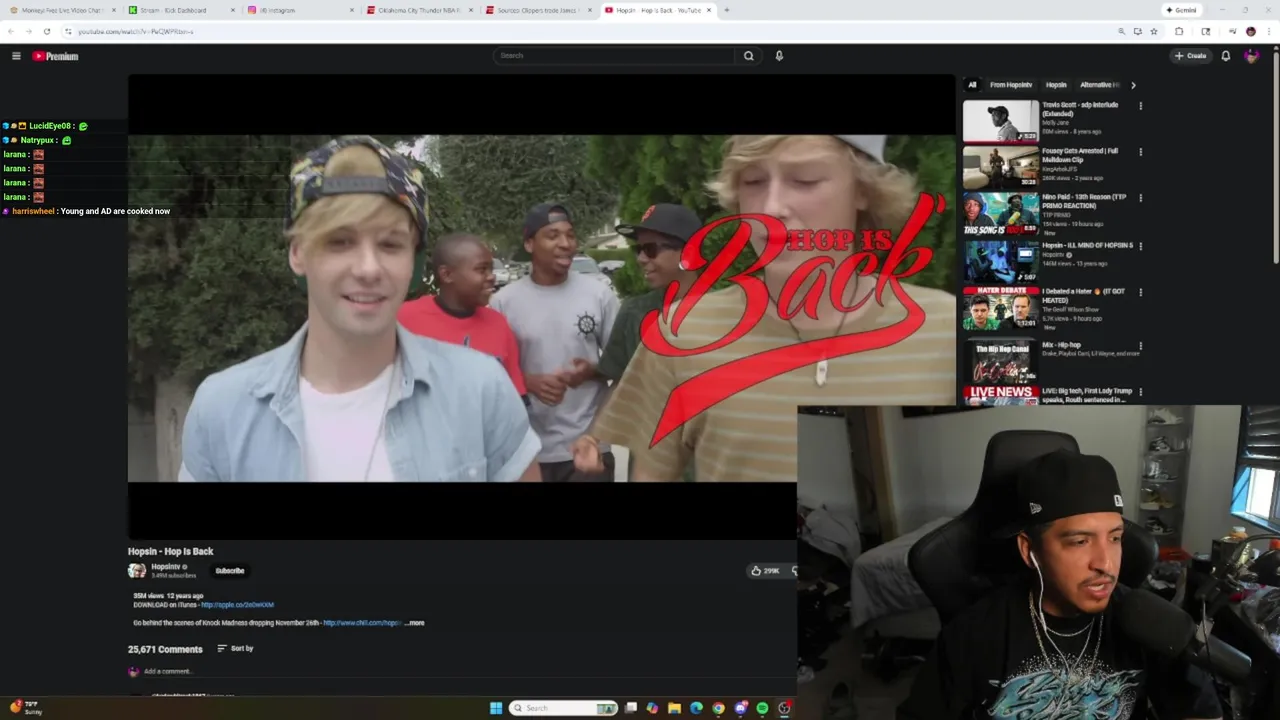
Task: Open options for Travis Scott video
Action: (x=1140, y=106)
